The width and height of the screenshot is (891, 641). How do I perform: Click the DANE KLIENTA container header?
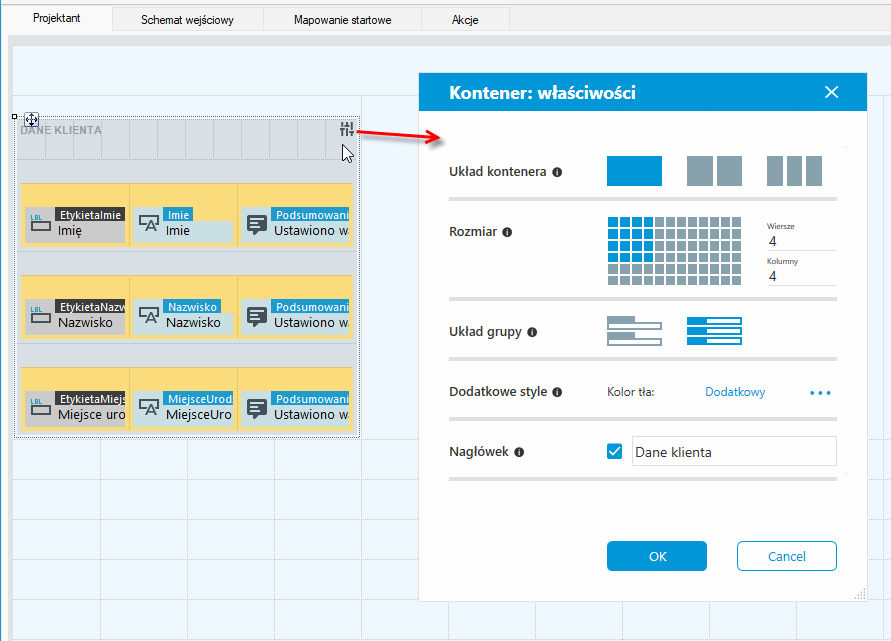pos(61,130)
